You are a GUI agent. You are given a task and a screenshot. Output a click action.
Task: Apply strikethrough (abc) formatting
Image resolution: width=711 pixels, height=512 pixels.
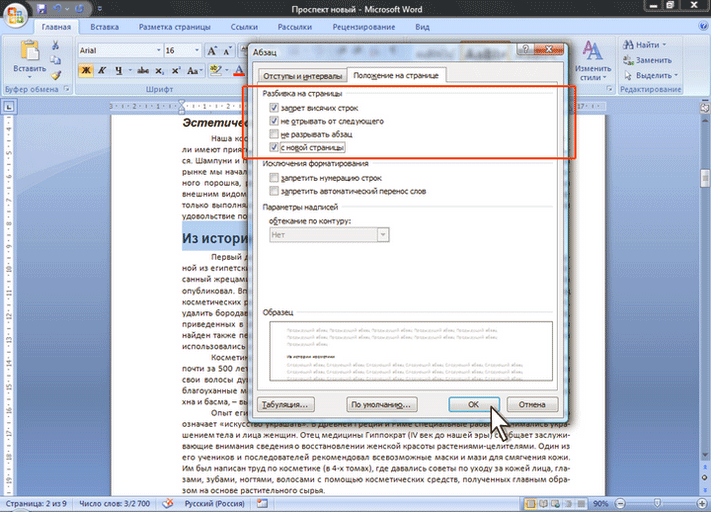coord(143,70)
